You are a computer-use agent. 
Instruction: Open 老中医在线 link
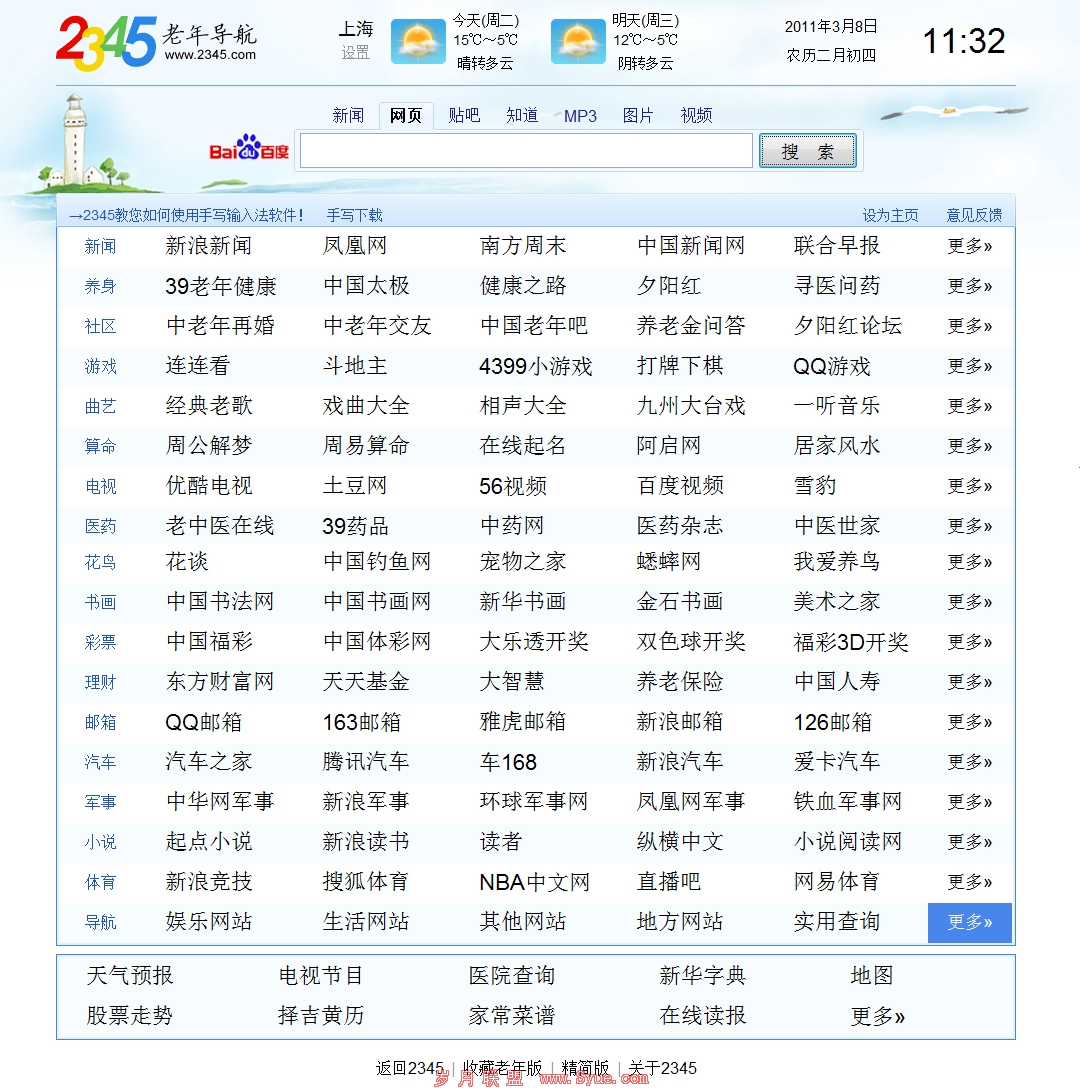tap(219, 526)
